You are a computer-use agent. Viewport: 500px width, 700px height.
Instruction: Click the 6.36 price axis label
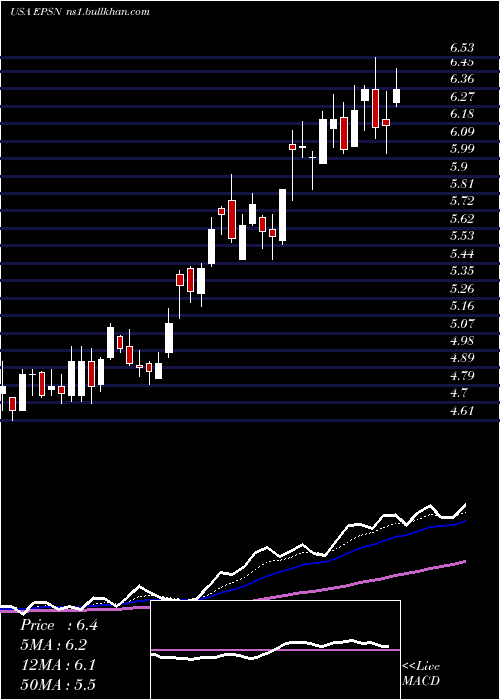pyautogui.click(x=462, y=79)
